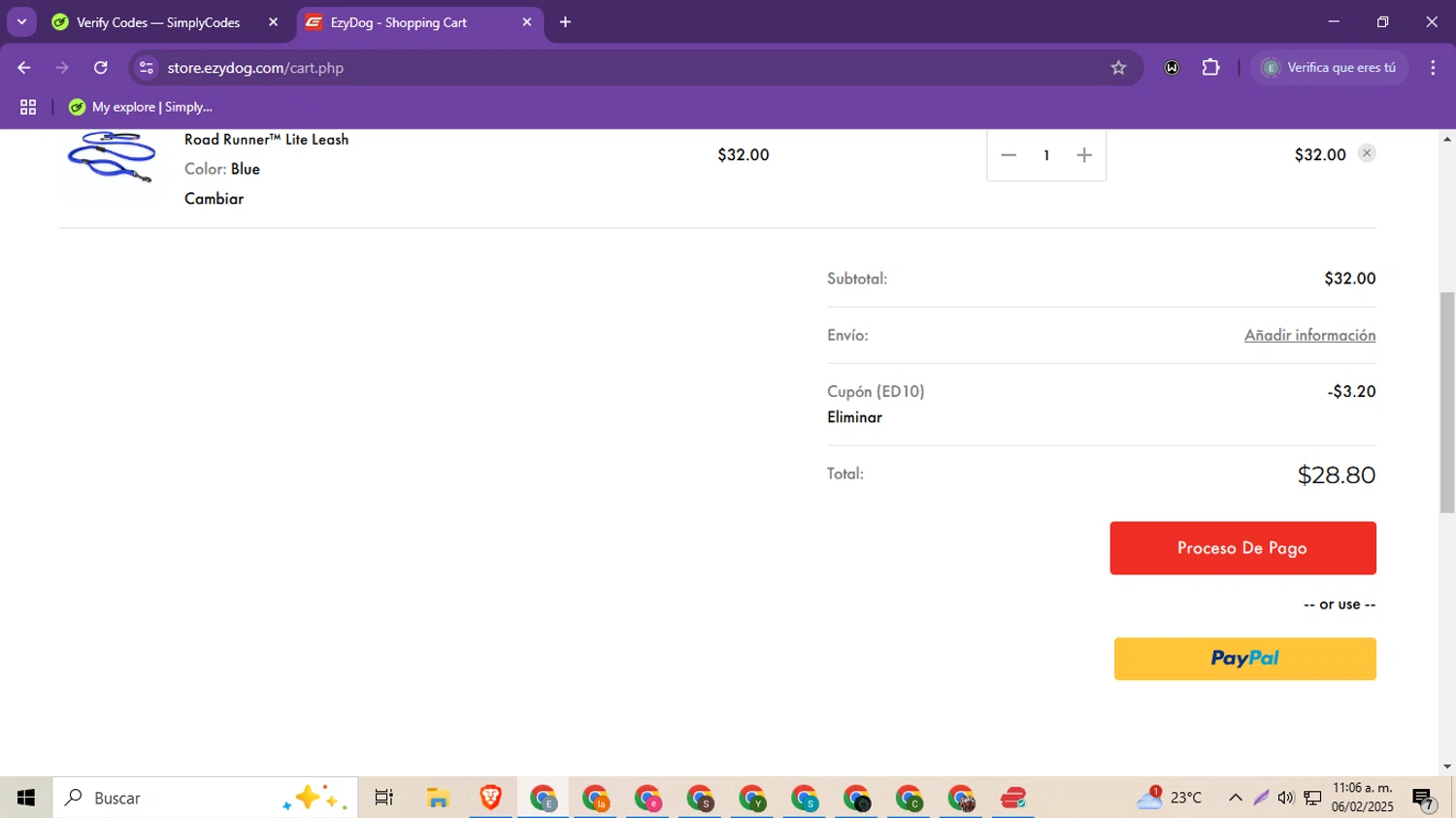
Task: Open the clock showing 11:06 a. m.
Action: coord(1363,798)
